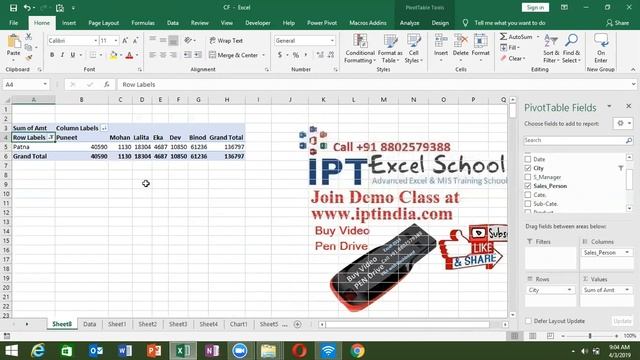This screenshot has width=640, height=360.
Task: Open Sort & Filter
Action: point(551,49)
